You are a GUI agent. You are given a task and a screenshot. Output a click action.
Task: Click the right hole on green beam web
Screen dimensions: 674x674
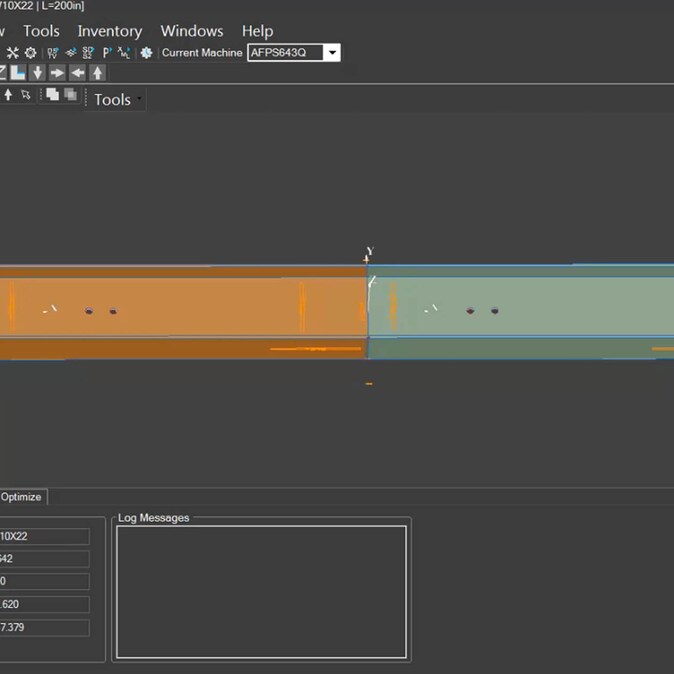pos(495,311)
